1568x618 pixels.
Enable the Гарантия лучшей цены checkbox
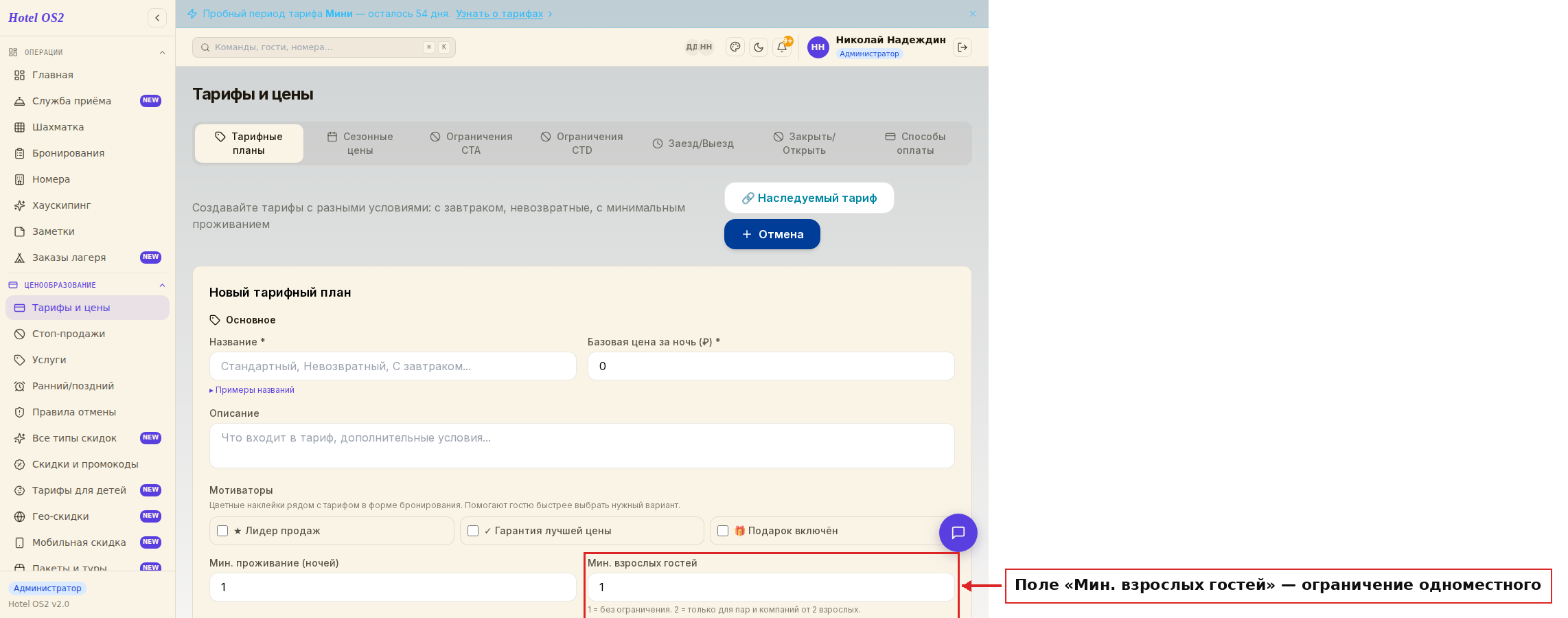[x=473, y=531]
